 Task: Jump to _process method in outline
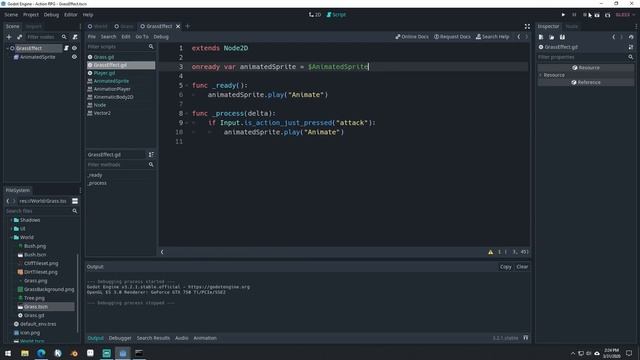click(97, 183)
